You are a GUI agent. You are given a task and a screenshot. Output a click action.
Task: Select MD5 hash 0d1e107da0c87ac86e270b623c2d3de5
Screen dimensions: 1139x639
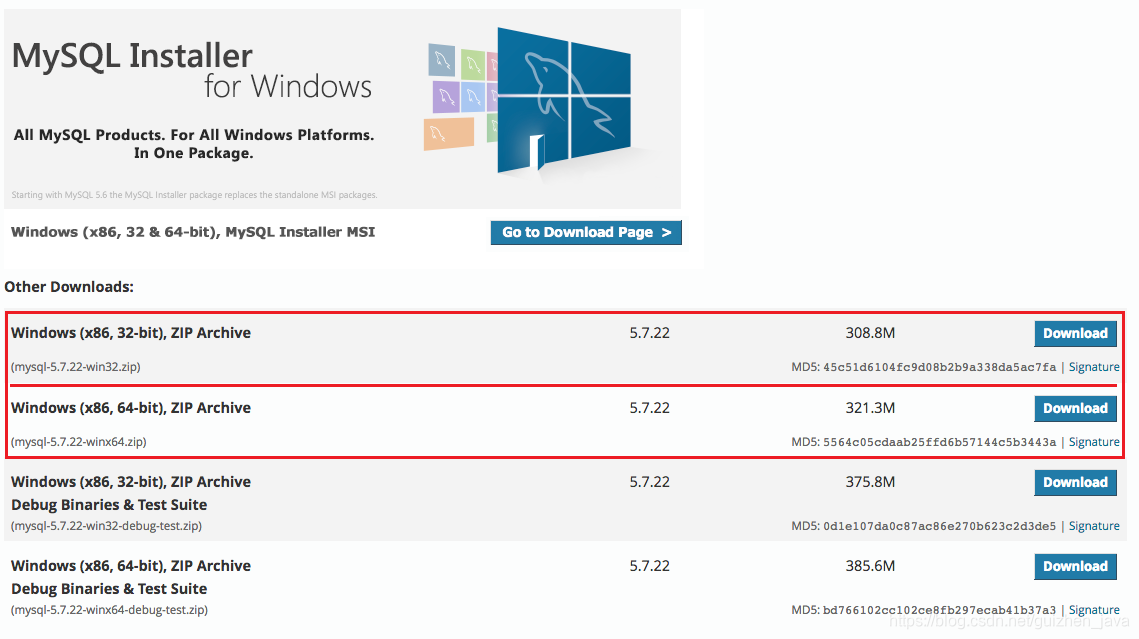939,526
